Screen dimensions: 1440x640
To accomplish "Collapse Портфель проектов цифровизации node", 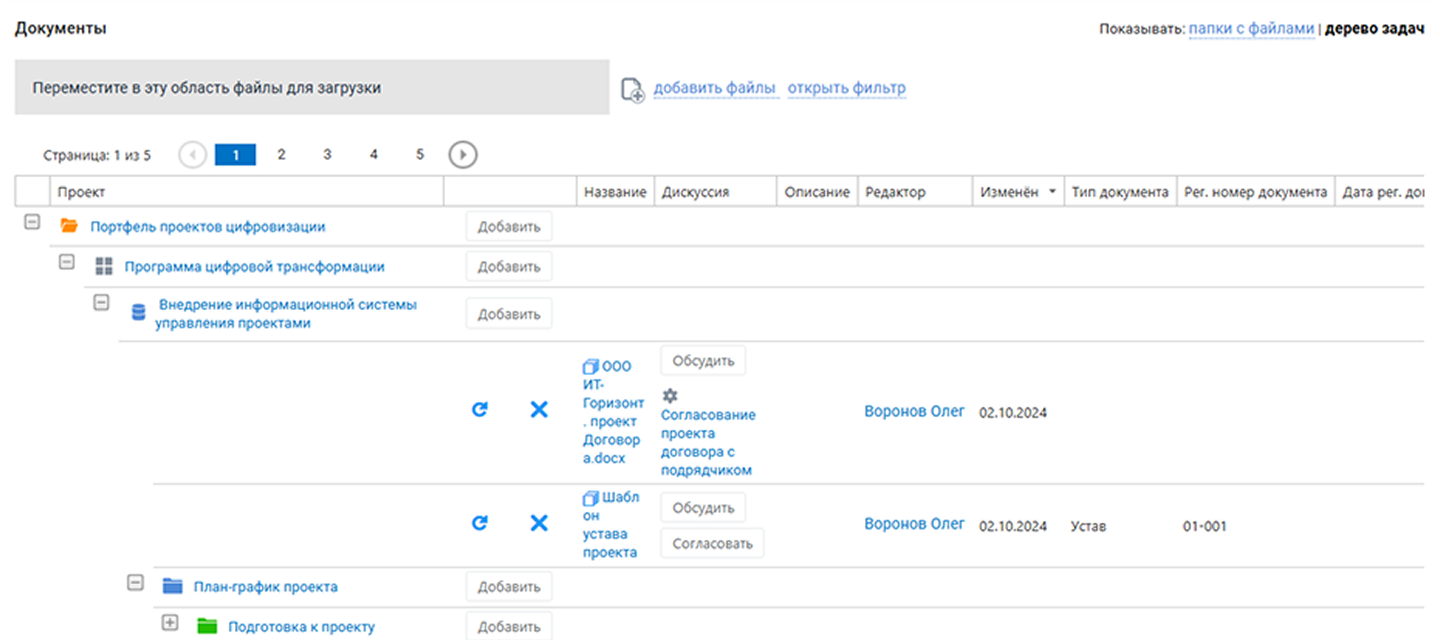I will point(32,225).
